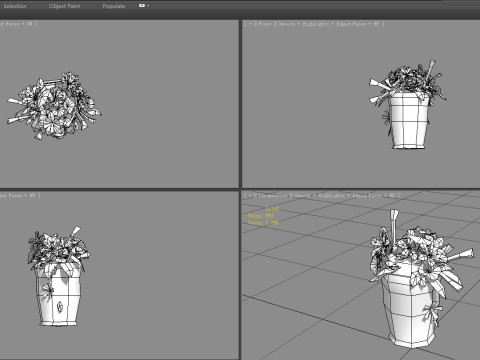The image size is (480, 360).
Task: Open the ribbon display options arrow
Action: point(148,6)
